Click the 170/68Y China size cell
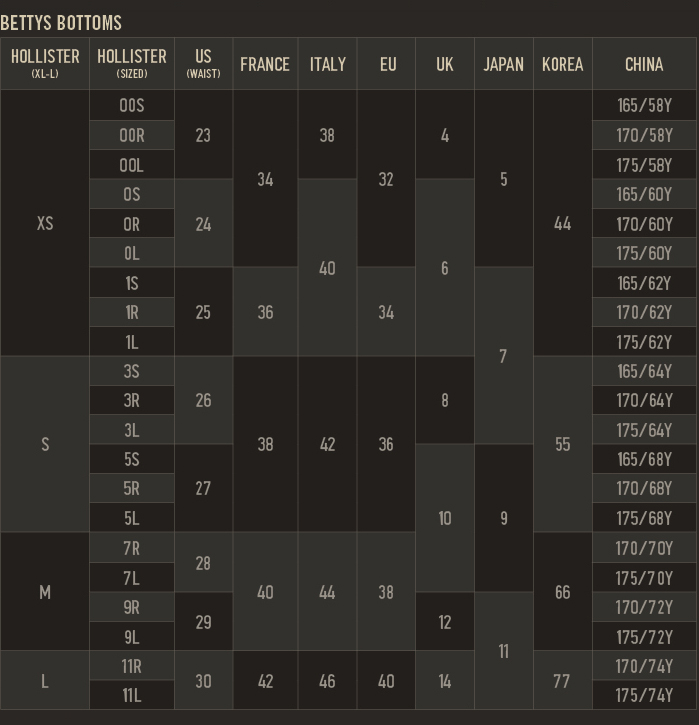The width and height of the screenshot is (699, 725). [x=644, y=488]
